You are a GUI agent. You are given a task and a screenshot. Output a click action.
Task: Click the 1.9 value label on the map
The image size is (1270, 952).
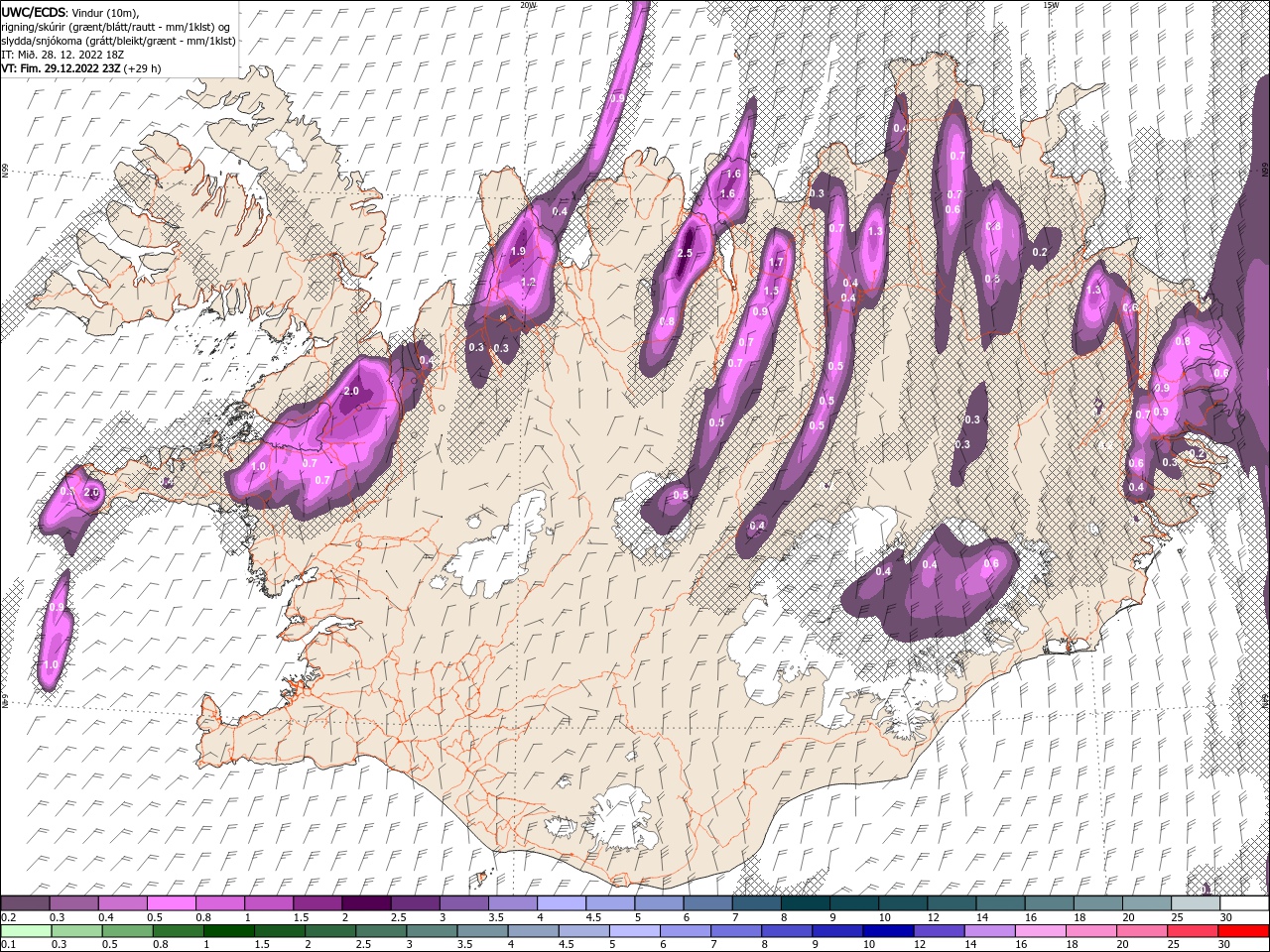pyautogui.click(x=518, y=252)
